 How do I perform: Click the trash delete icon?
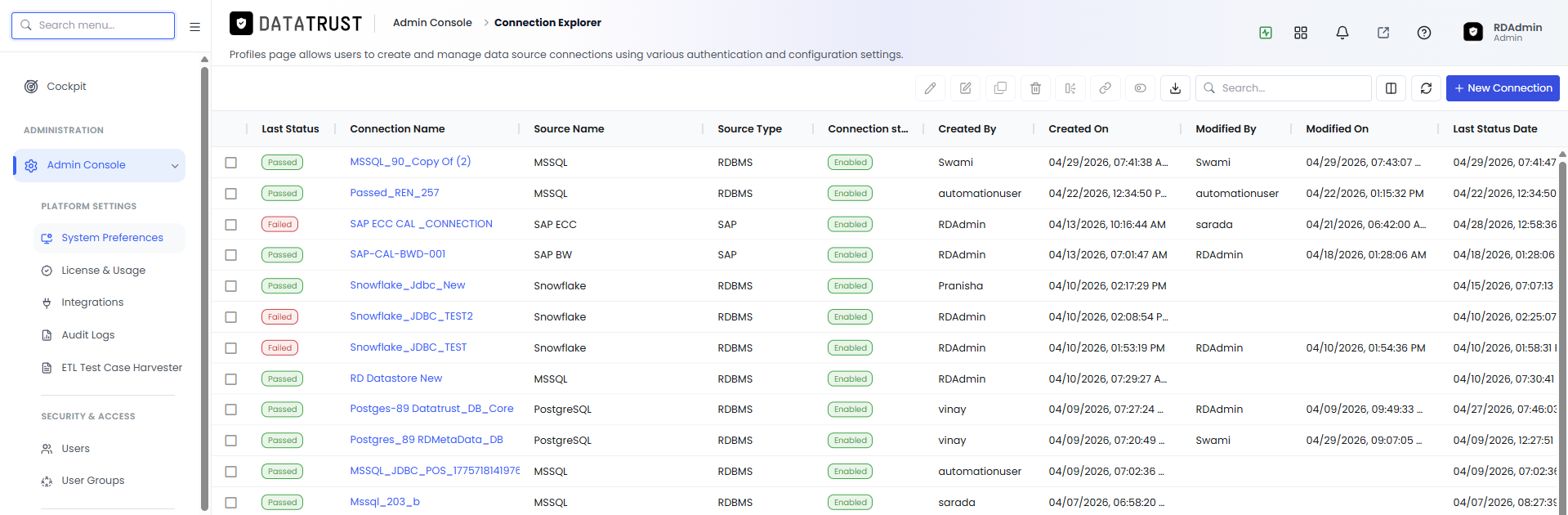coord(1035,88)
